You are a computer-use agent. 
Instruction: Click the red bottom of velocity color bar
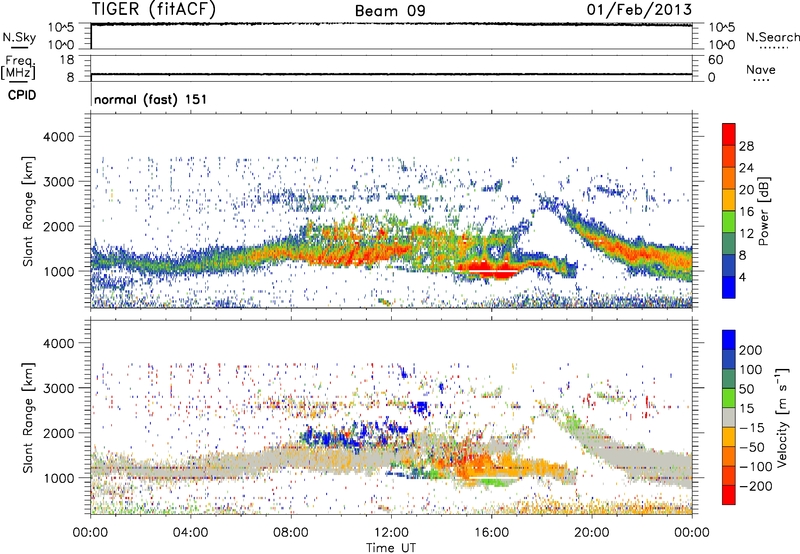coord(729,495)
